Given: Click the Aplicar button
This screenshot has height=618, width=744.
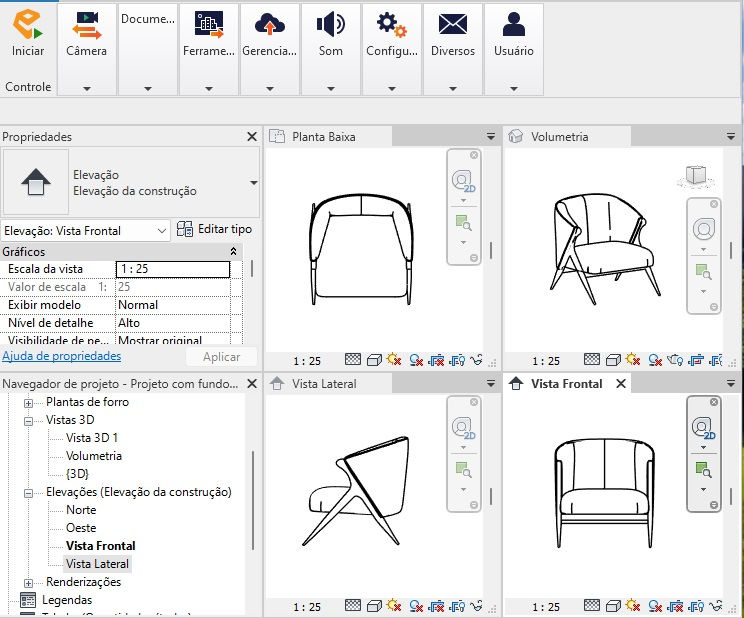Looking at the screenshot, I should [222, 357].
